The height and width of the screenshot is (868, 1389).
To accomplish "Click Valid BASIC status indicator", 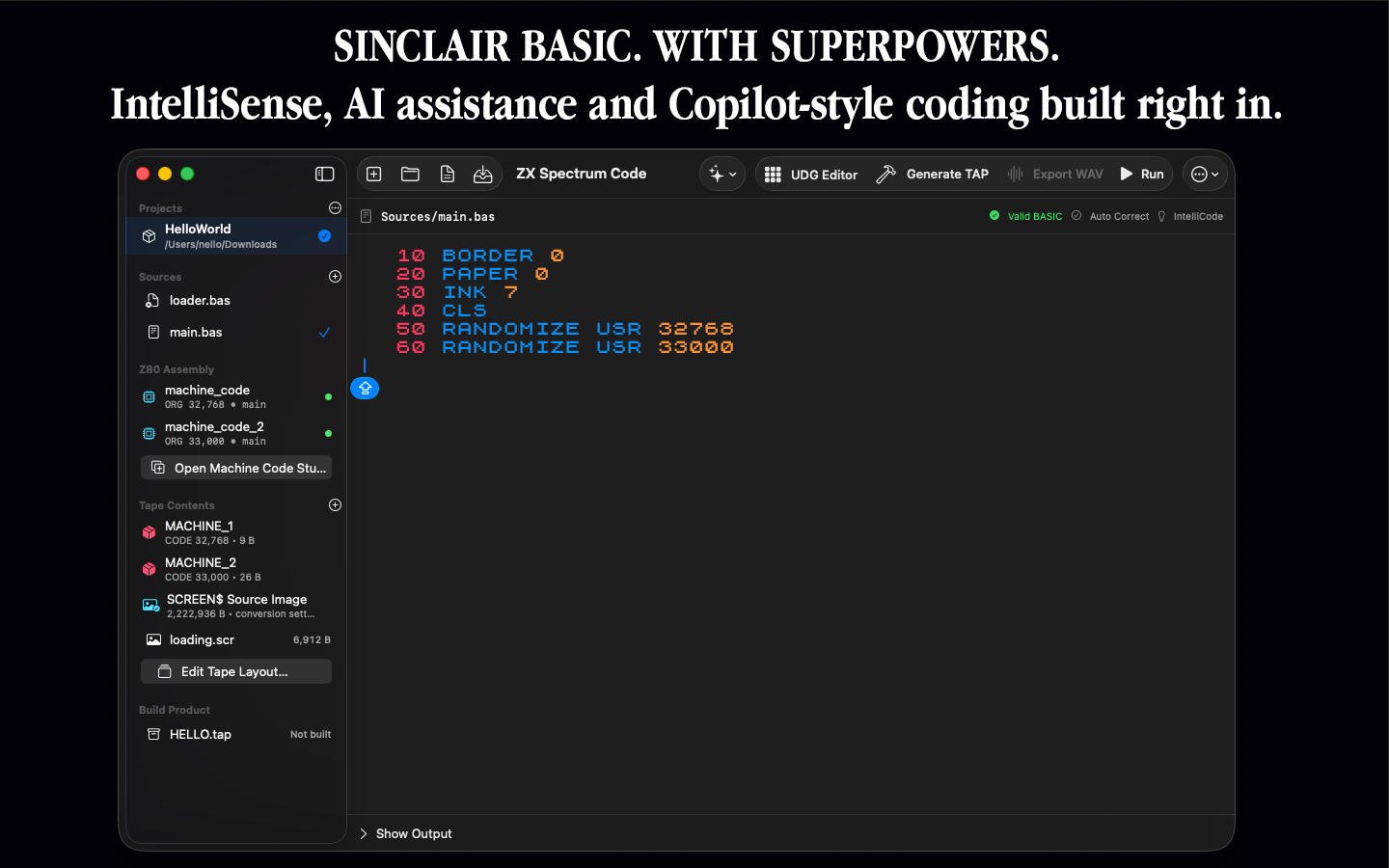I will 1025,216.
